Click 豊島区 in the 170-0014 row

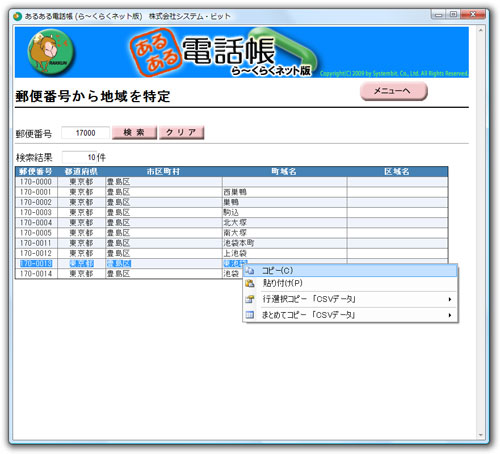164,274
